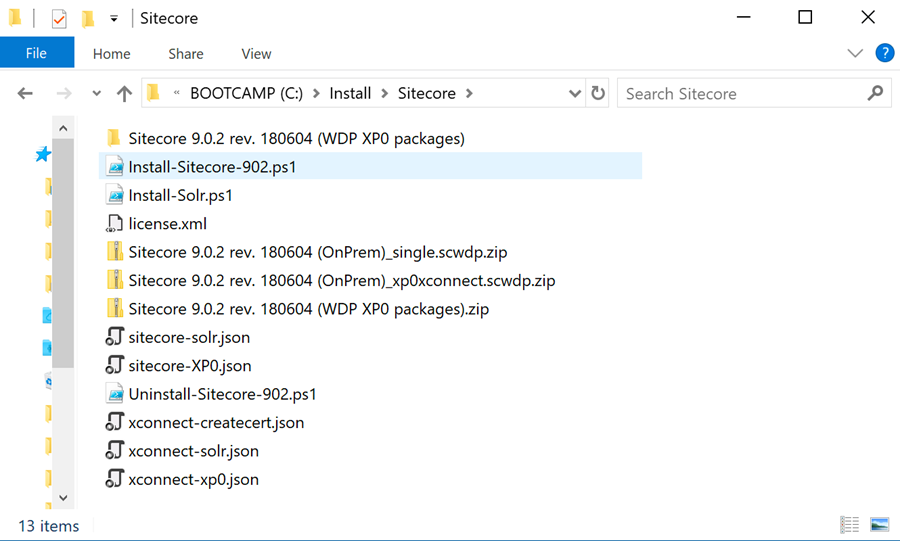Select the Install-Sitecore-902.ps1 file icon
This screenshot has height=541, width=900.
tap(115, 166)
